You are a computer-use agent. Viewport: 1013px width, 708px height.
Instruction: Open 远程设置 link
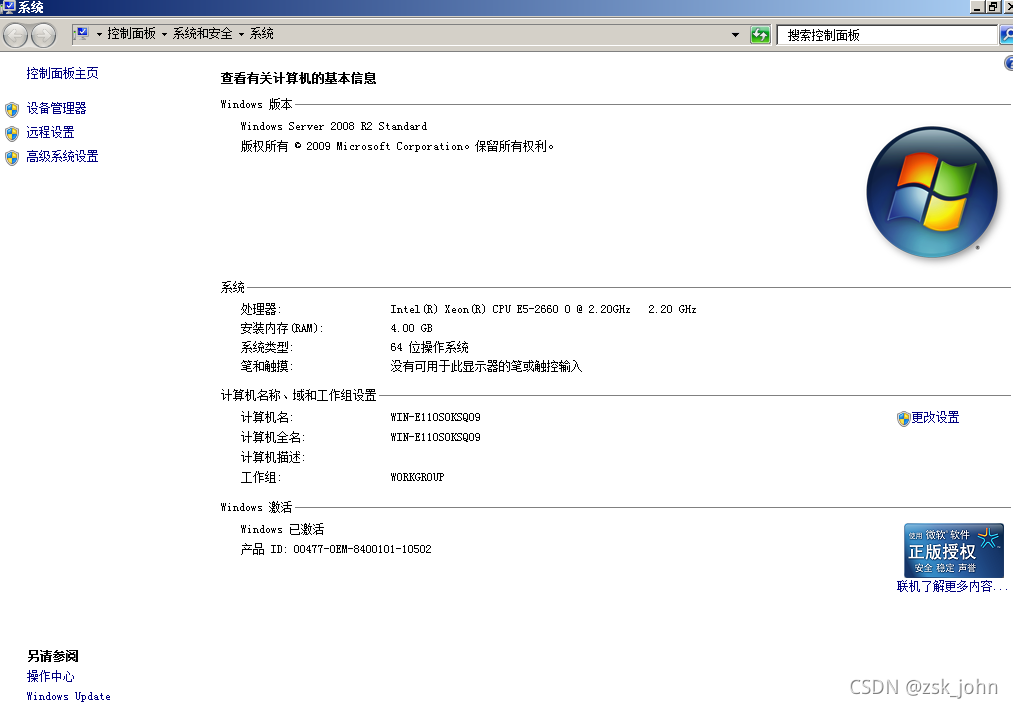click(x=50, y=132)
